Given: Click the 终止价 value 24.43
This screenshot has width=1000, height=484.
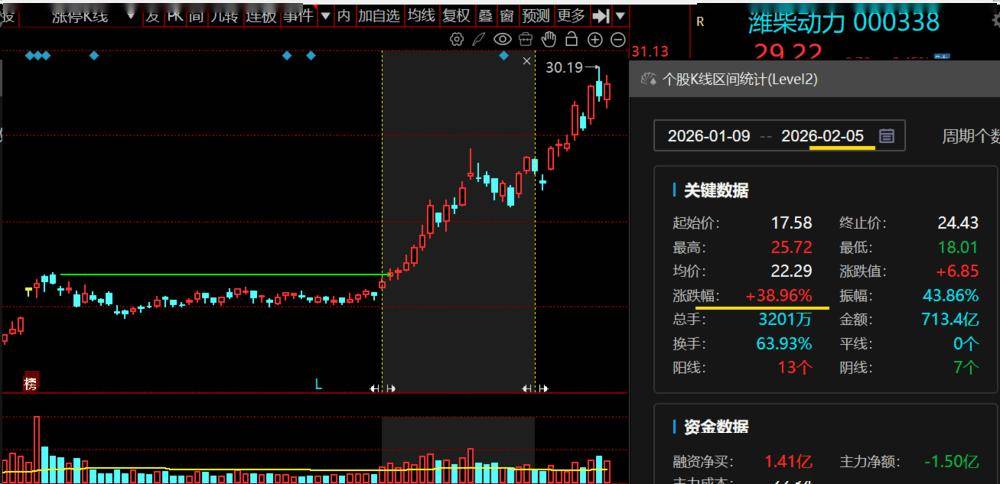Looking at the screenshot, I should click(958, 223).
